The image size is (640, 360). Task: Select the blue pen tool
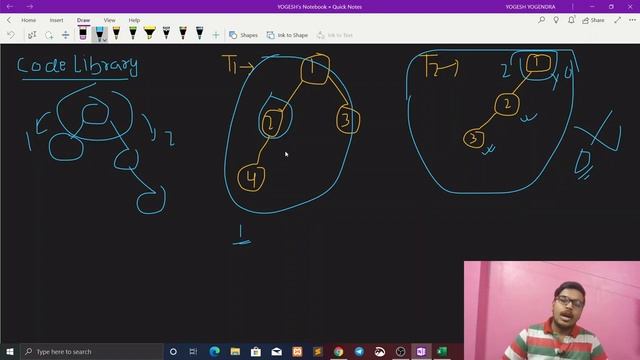point(100,34)
